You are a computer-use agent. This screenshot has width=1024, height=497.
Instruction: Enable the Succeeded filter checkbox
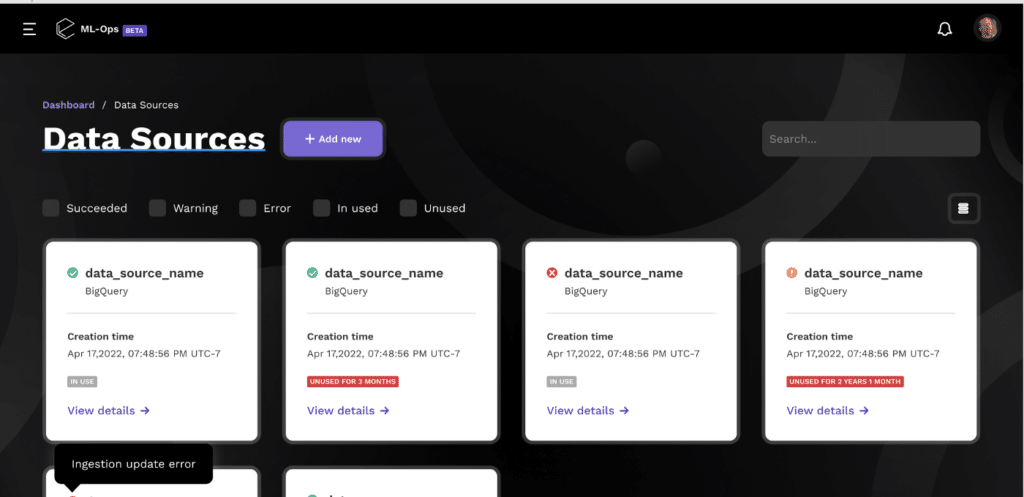click(x=51, y=208)
